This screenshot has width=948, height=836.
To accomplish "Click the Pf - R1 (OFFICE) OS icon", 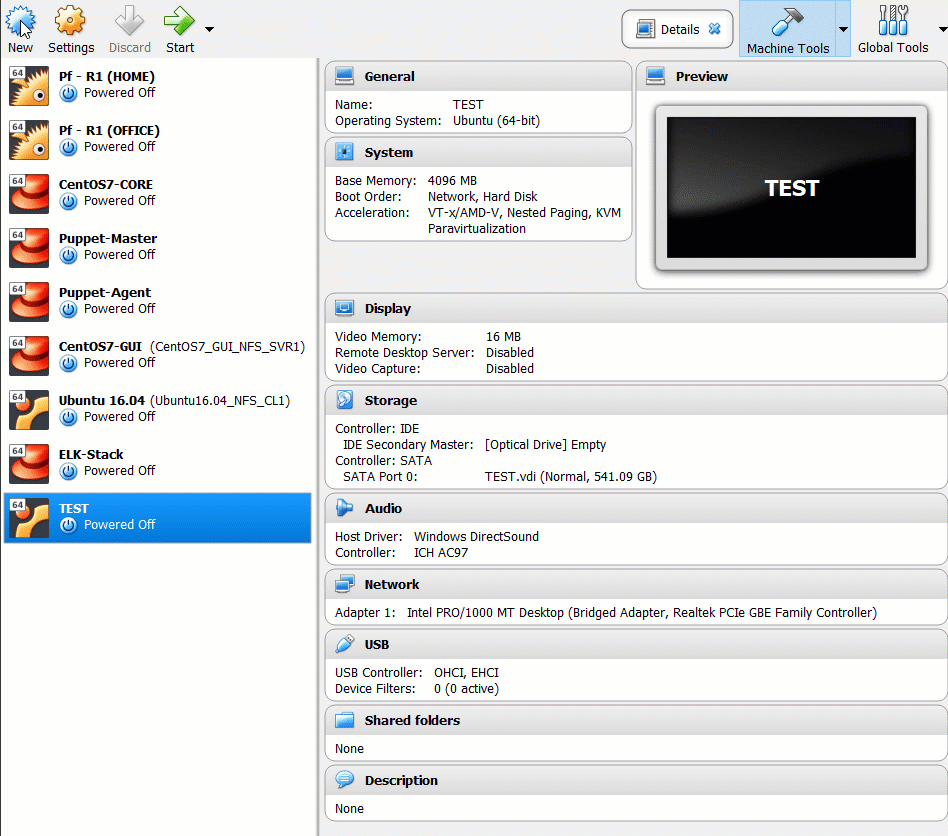I will click(x=29, y=140).
